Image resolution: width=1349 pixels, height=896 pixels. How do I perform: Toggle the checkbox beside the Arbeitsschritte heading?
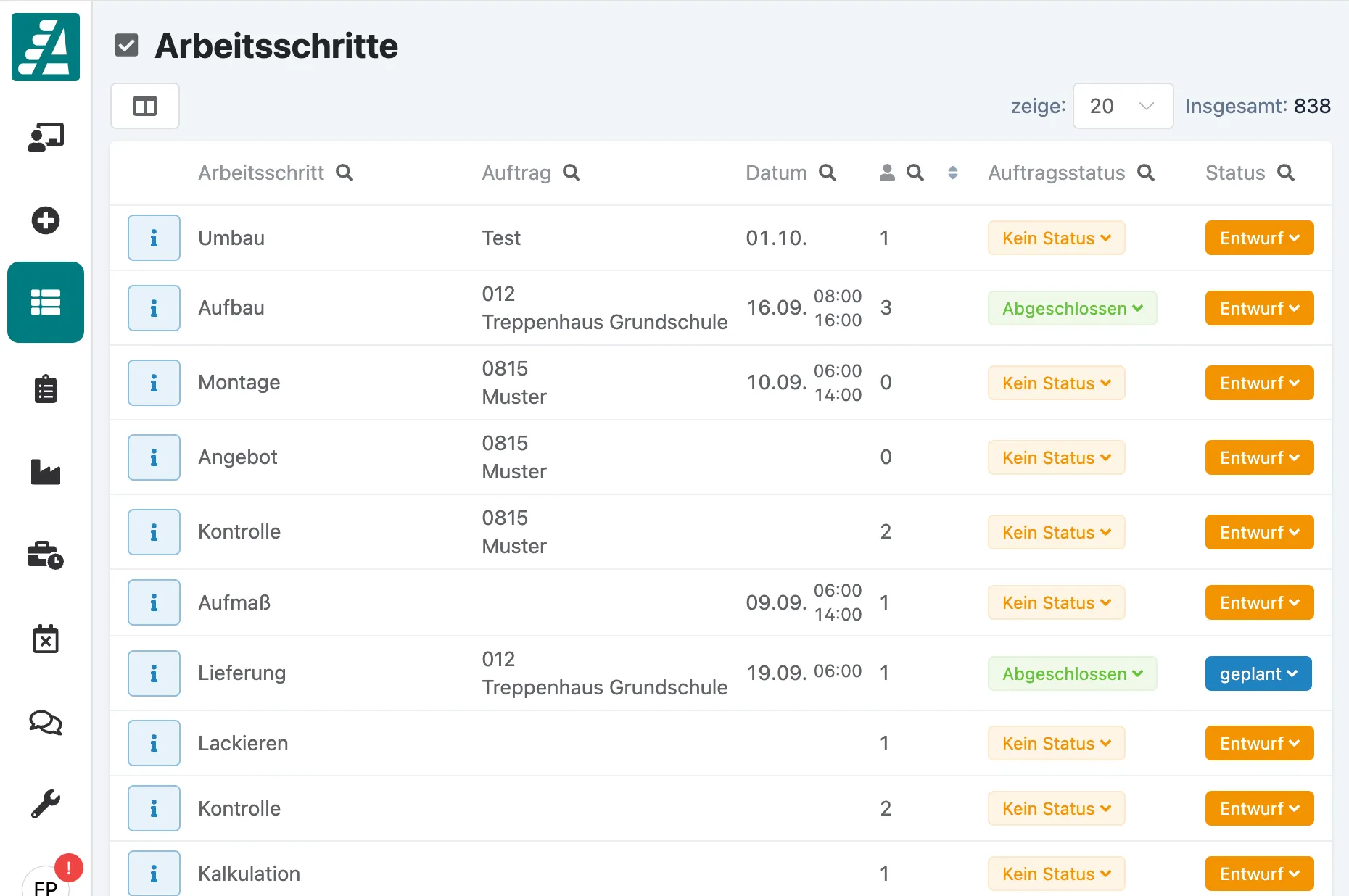126,45
